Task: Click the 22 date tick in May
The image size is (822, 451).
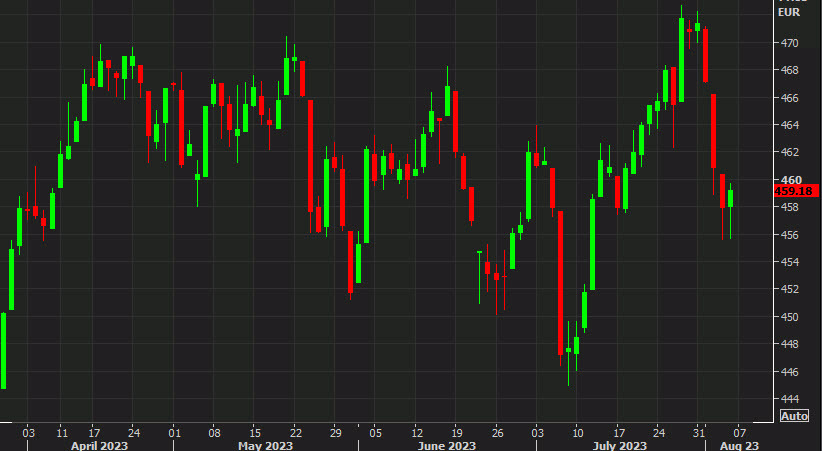Action: click(296, 433)
